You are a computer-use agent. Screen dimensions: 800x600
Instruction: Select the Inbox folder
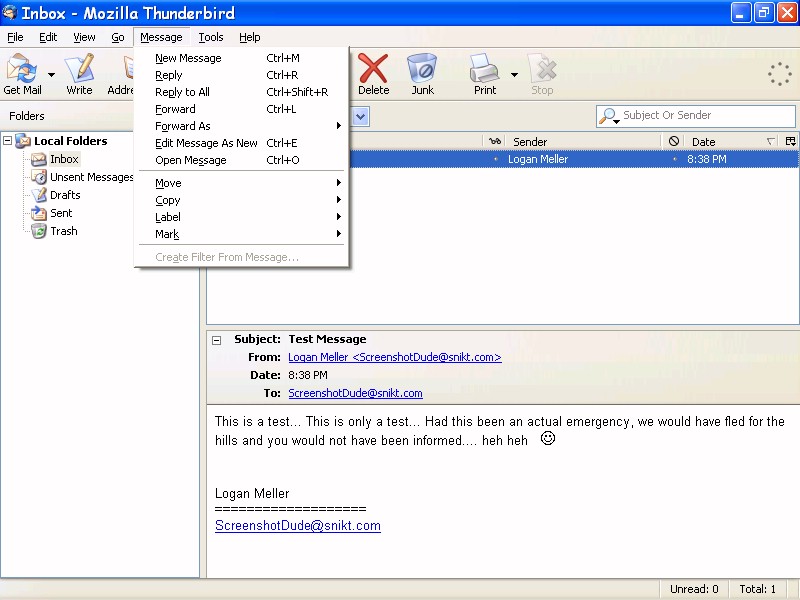coord(55,159)
